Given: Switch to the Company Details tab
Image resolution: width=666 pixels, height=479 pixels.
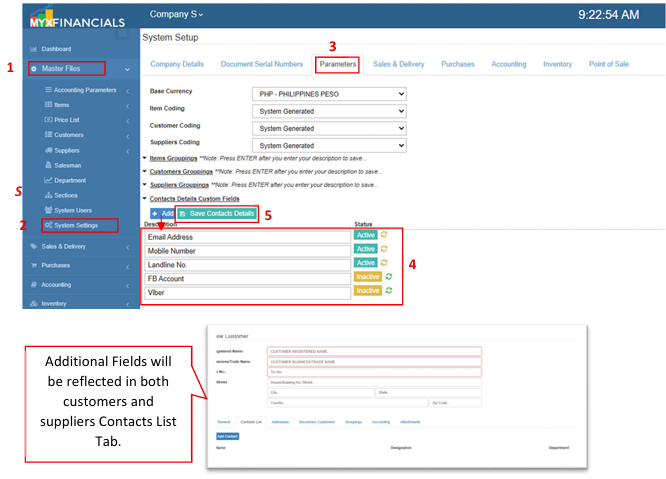Looking at the screenshot, I should point(177,64).
